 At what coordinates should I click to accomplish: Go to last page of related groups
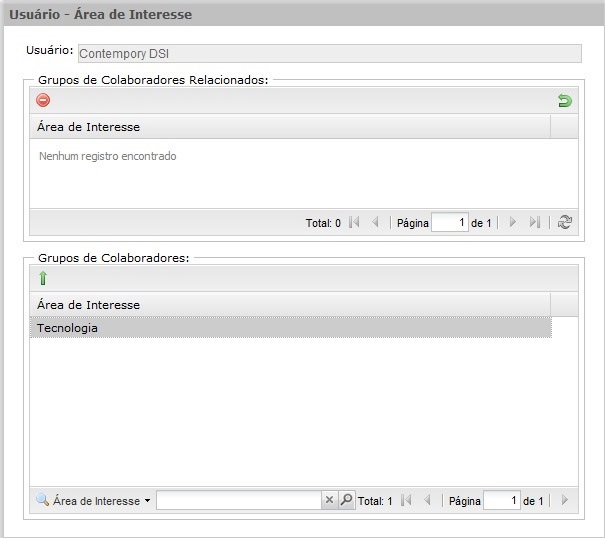[535, 223]
